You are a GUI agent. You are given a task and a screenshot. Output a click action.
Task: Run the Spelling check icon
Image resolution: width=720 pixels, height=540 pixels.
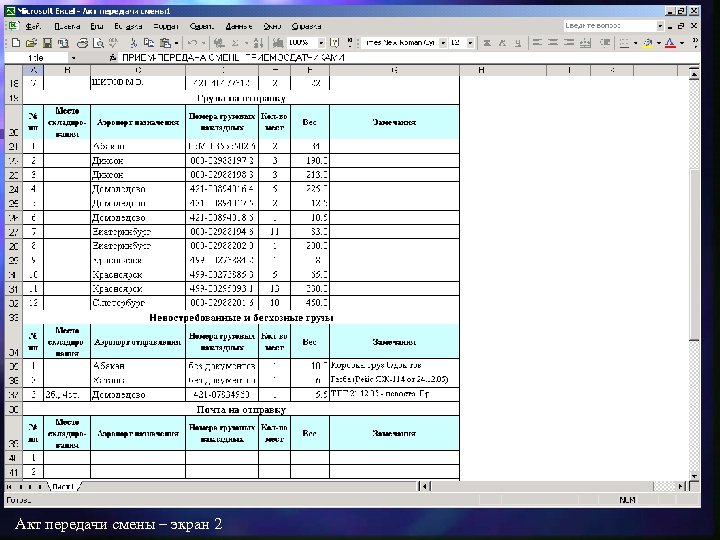tap(113, 43)
